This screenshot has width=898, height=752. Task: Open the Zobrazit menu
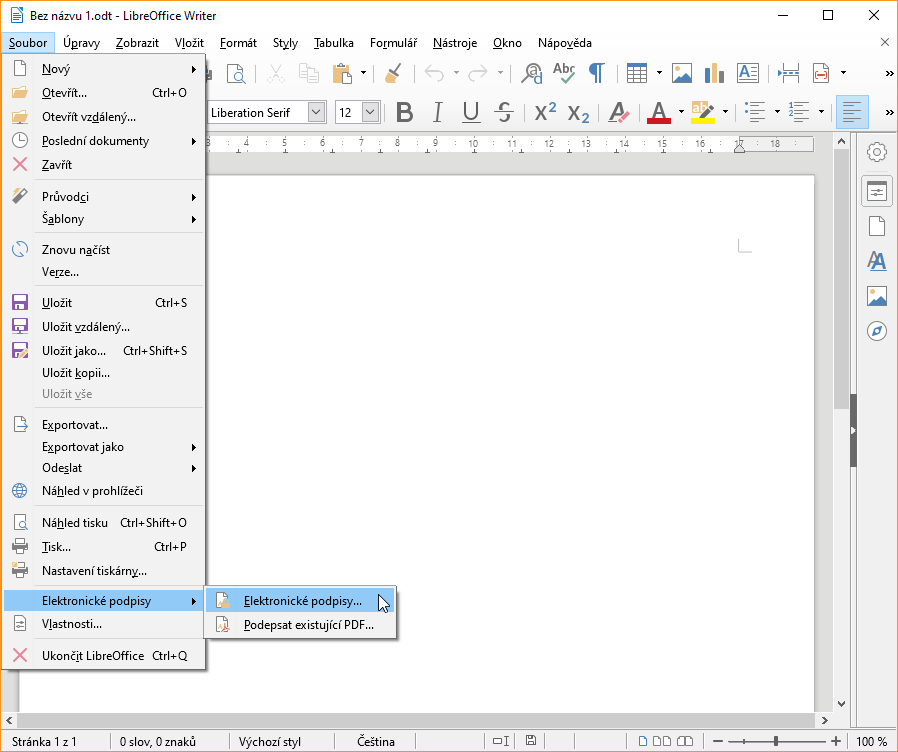(x=137, y=43)
